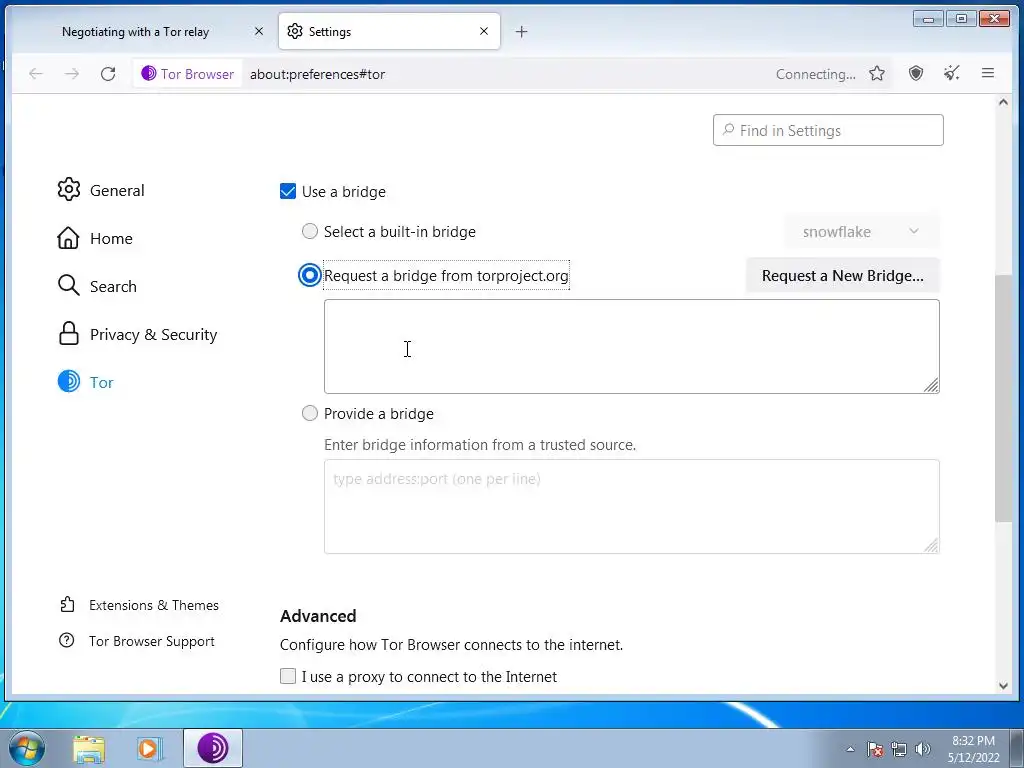
Task: Open General settings category
Action: point(101,190)
